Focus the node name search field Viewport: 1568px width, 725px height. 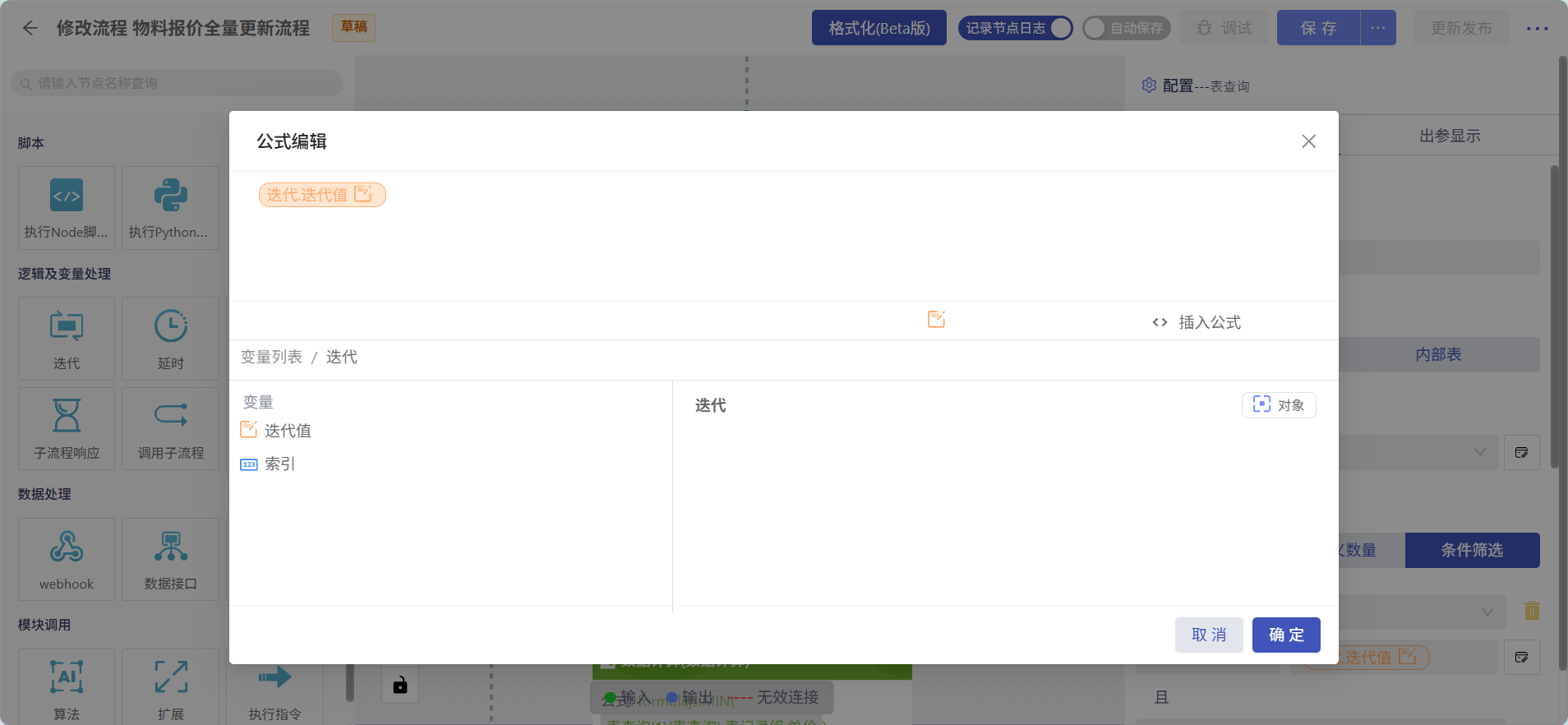coord(178,83)
